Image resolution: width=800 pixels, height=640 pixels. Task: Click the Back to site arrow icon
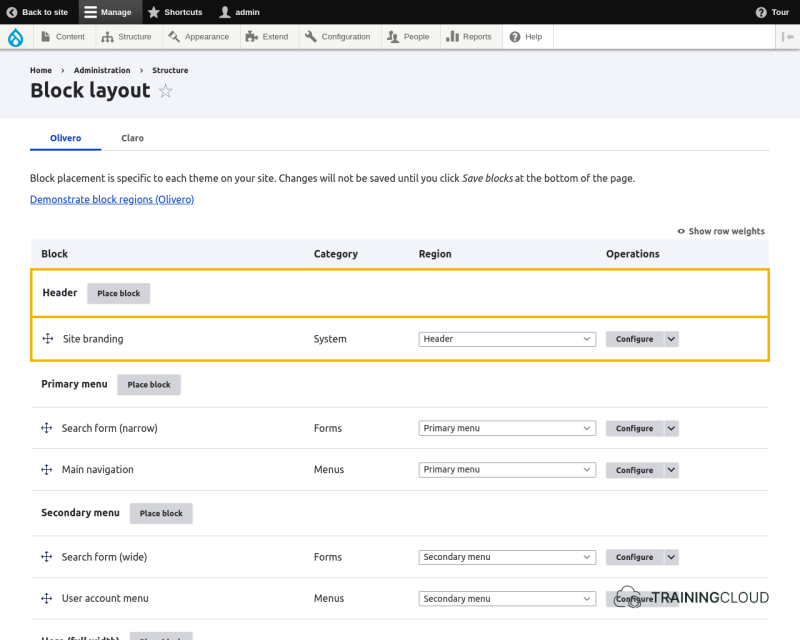coord(12,12)
